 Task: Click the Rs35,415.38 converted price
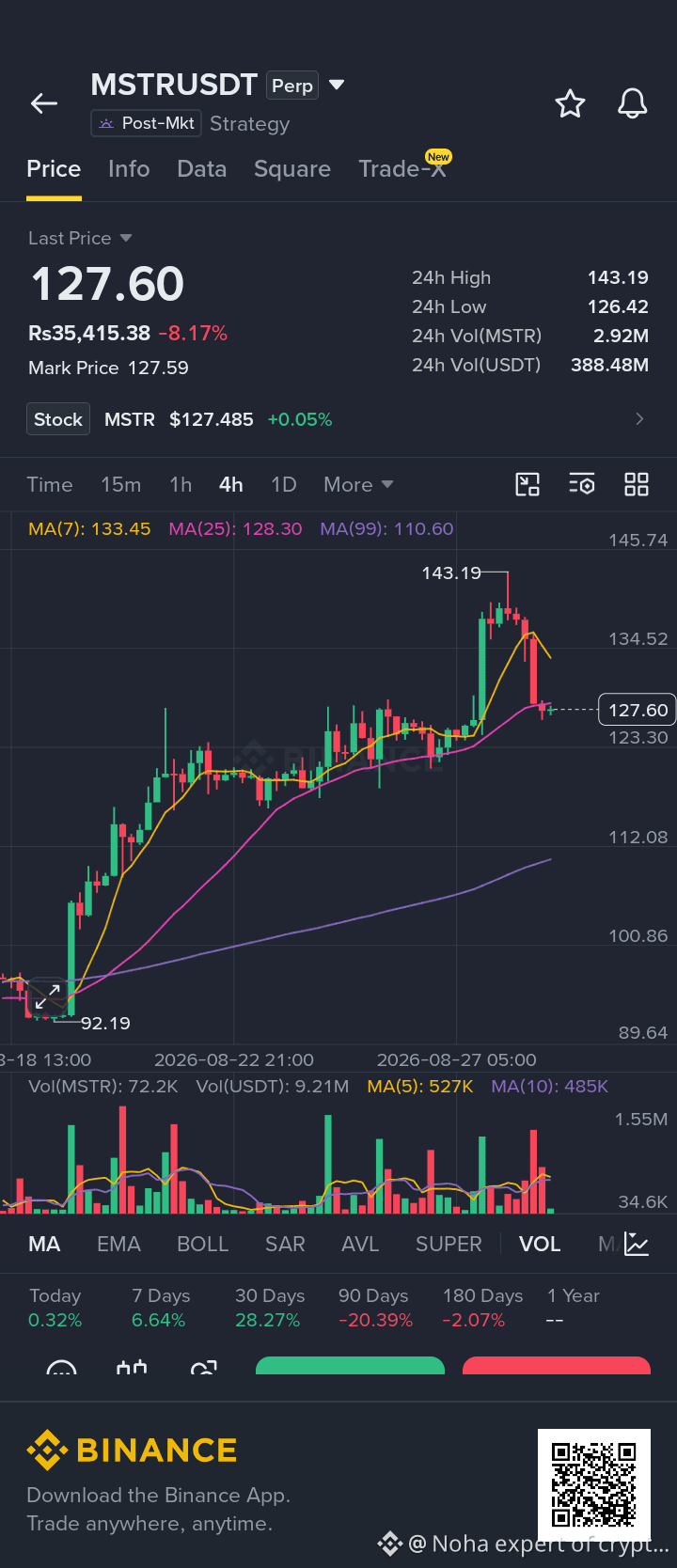89,333
